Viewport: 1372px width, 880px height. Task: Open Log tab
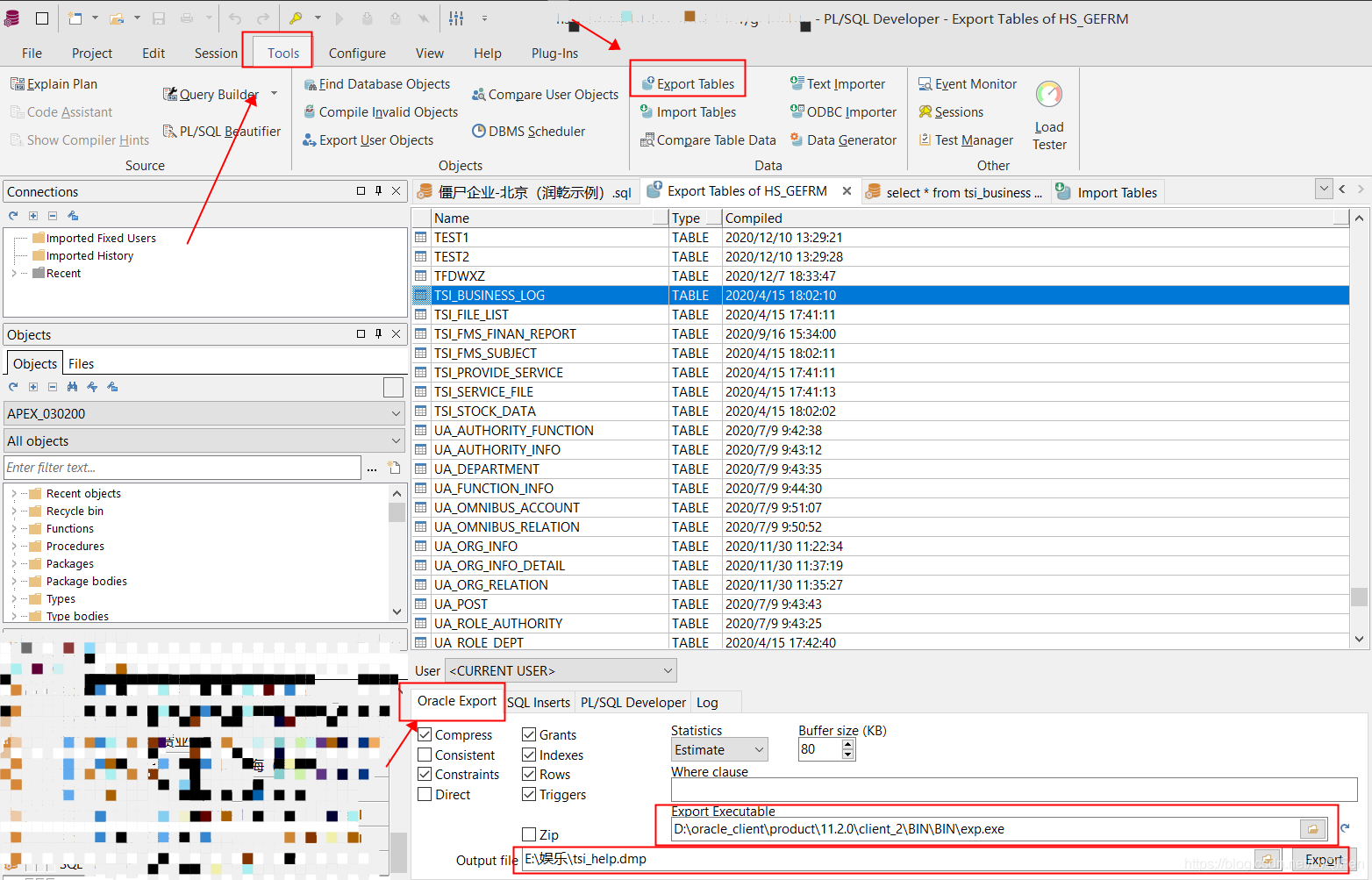pyautogui.click(x=707, y=703)
